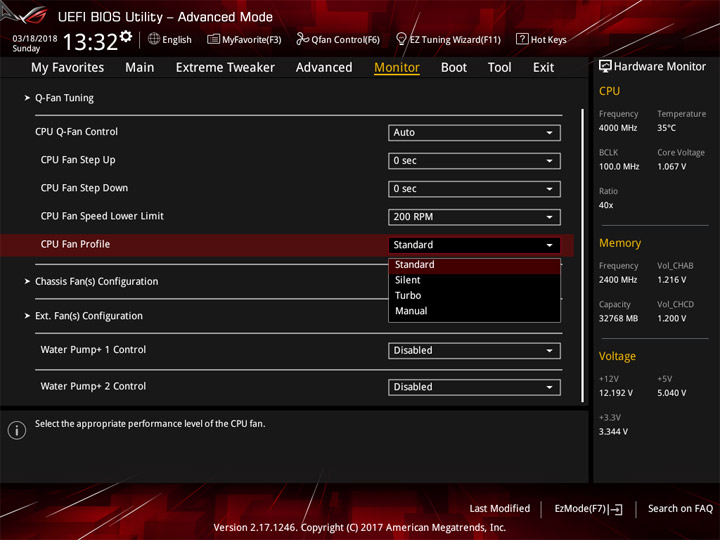Choose Silent from the fan profile list
Image resolution: width=720 pixels, height=540 pixels.
tap(474, 280)
